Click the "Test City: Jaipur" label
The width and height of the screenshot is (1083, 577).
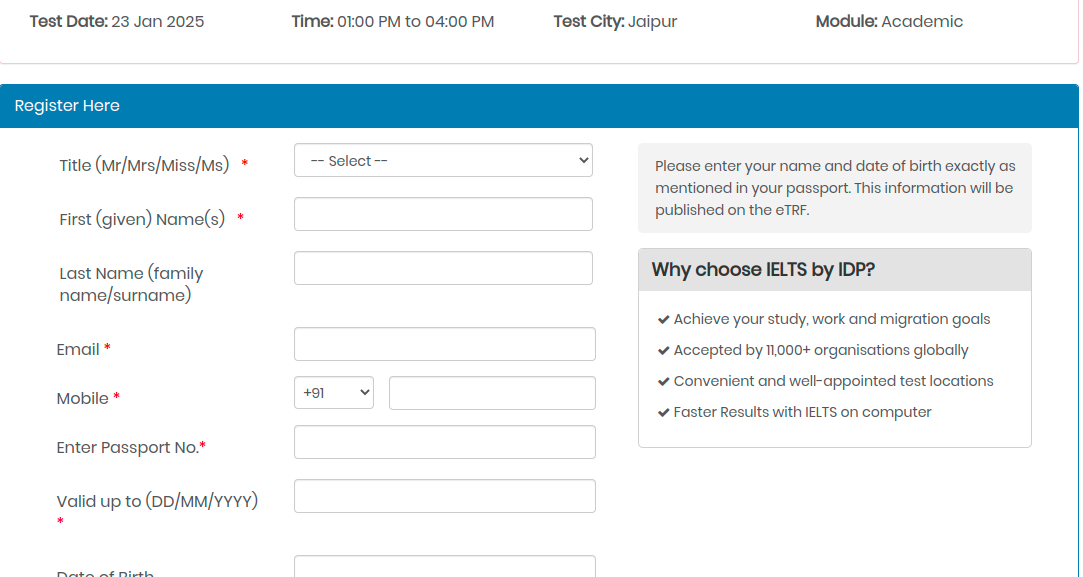(615, 21)
